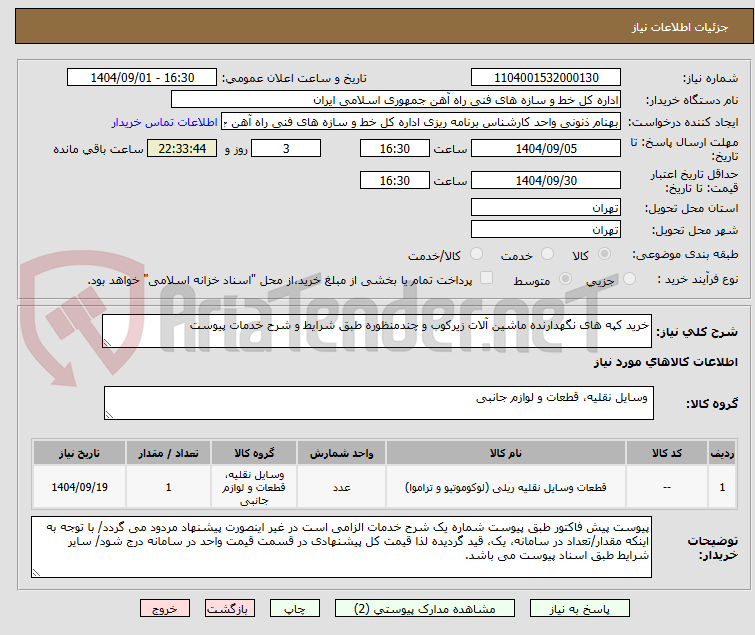Toggle the اسناد خزانه اسلامی payment checkbox
The image size is (755, 635).
coord(487,278)
